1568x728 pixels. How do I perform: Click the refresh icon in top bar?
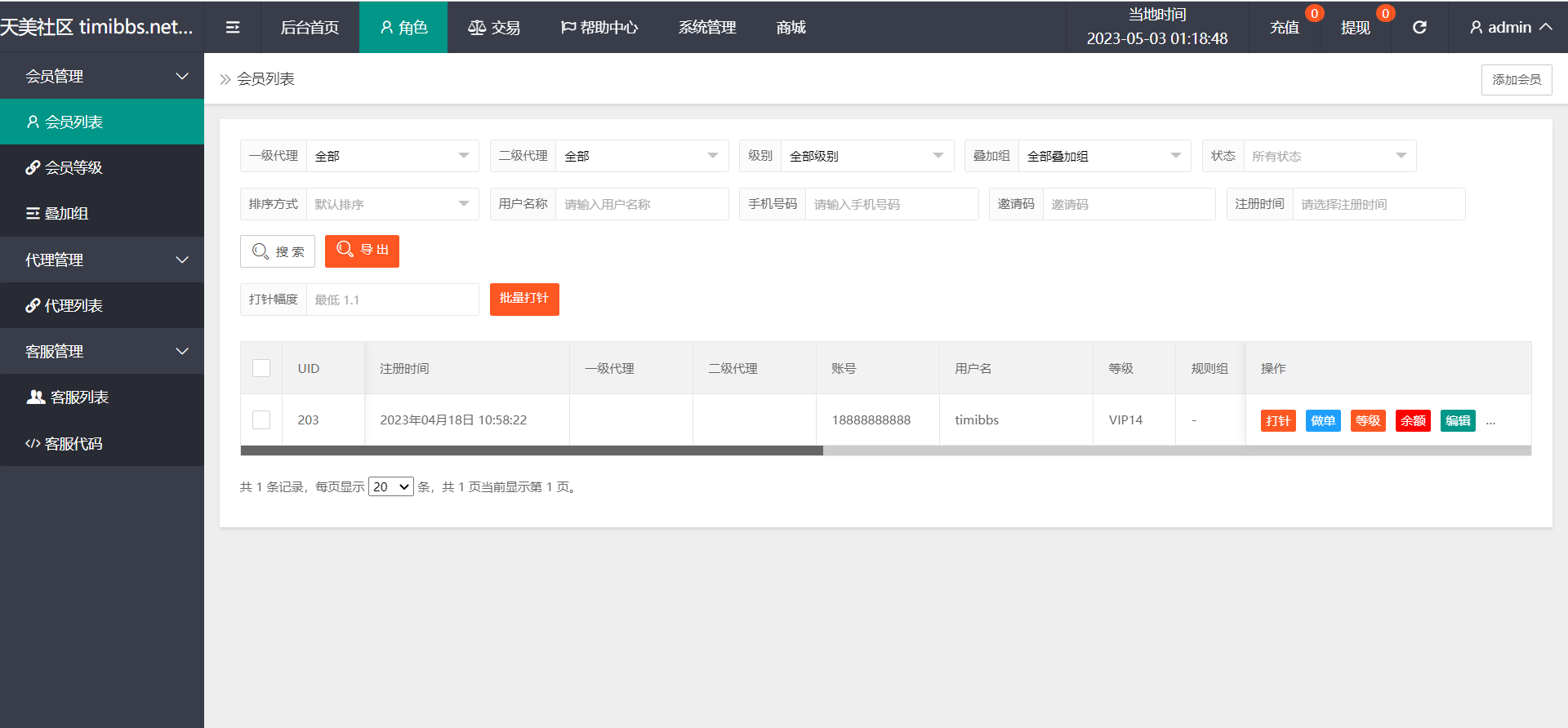1419,28
